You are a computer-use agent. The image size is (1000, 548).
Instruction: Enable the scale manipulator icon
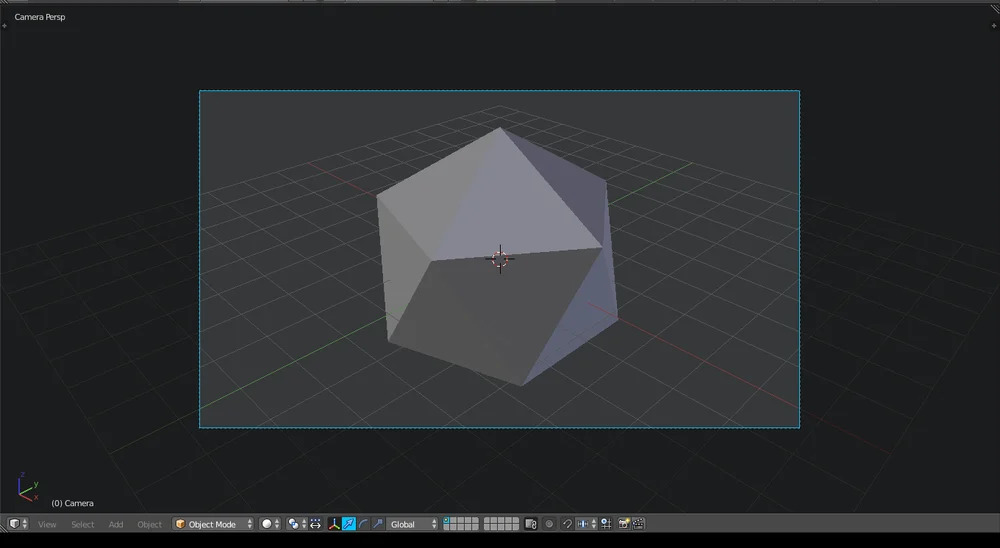tap(377, 524)
